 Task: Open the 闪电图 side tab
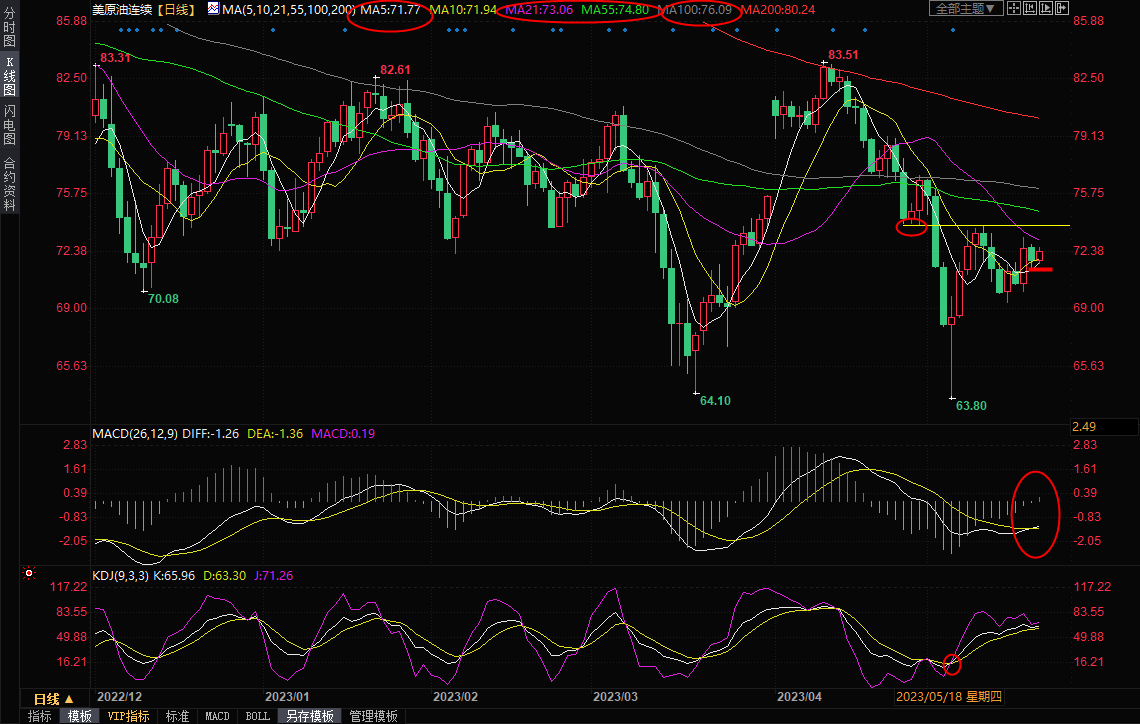(x=9, y=125)
